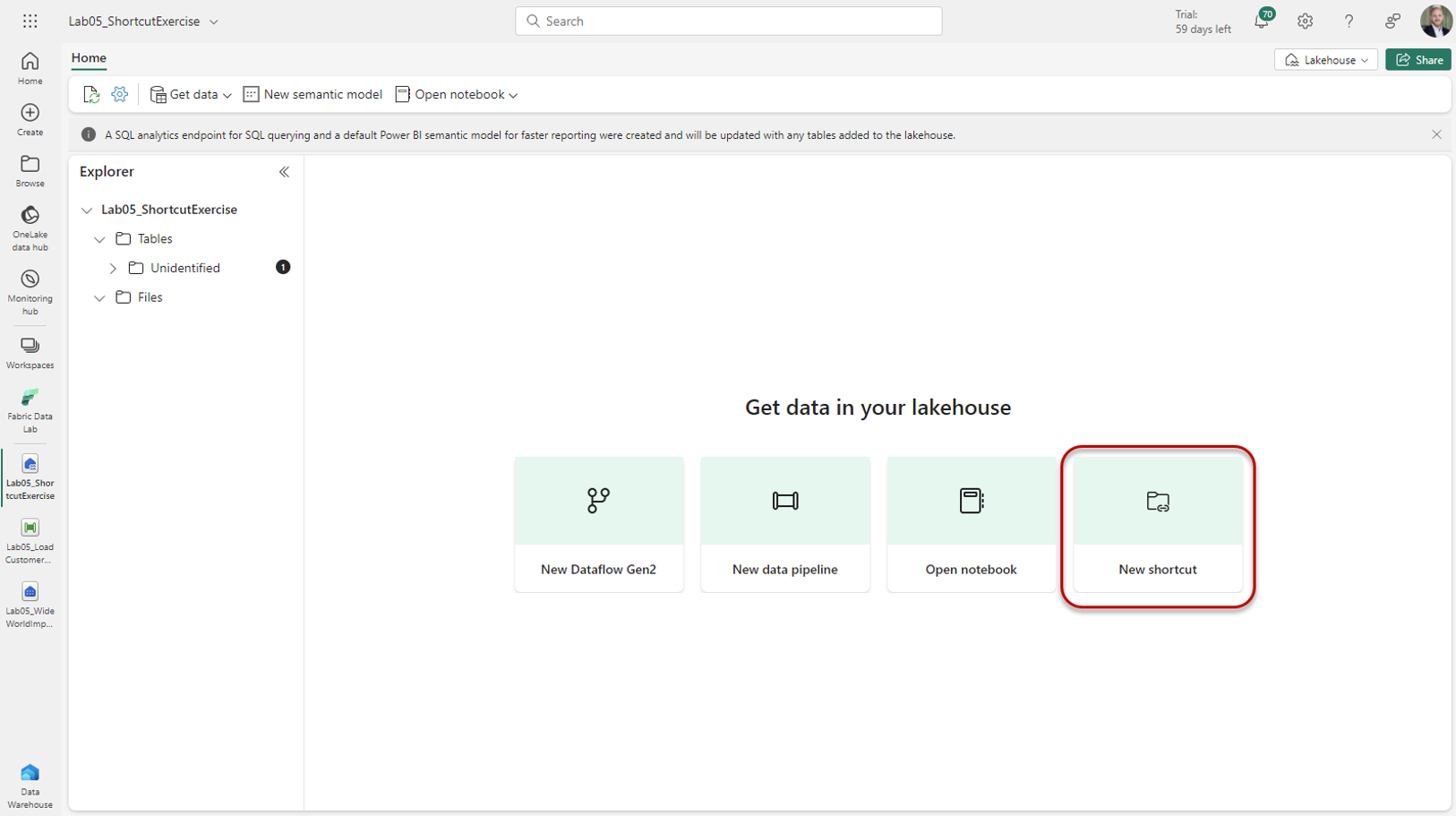Click Trial 59 days left text

pyautogui.click(x=1203, y=21)
